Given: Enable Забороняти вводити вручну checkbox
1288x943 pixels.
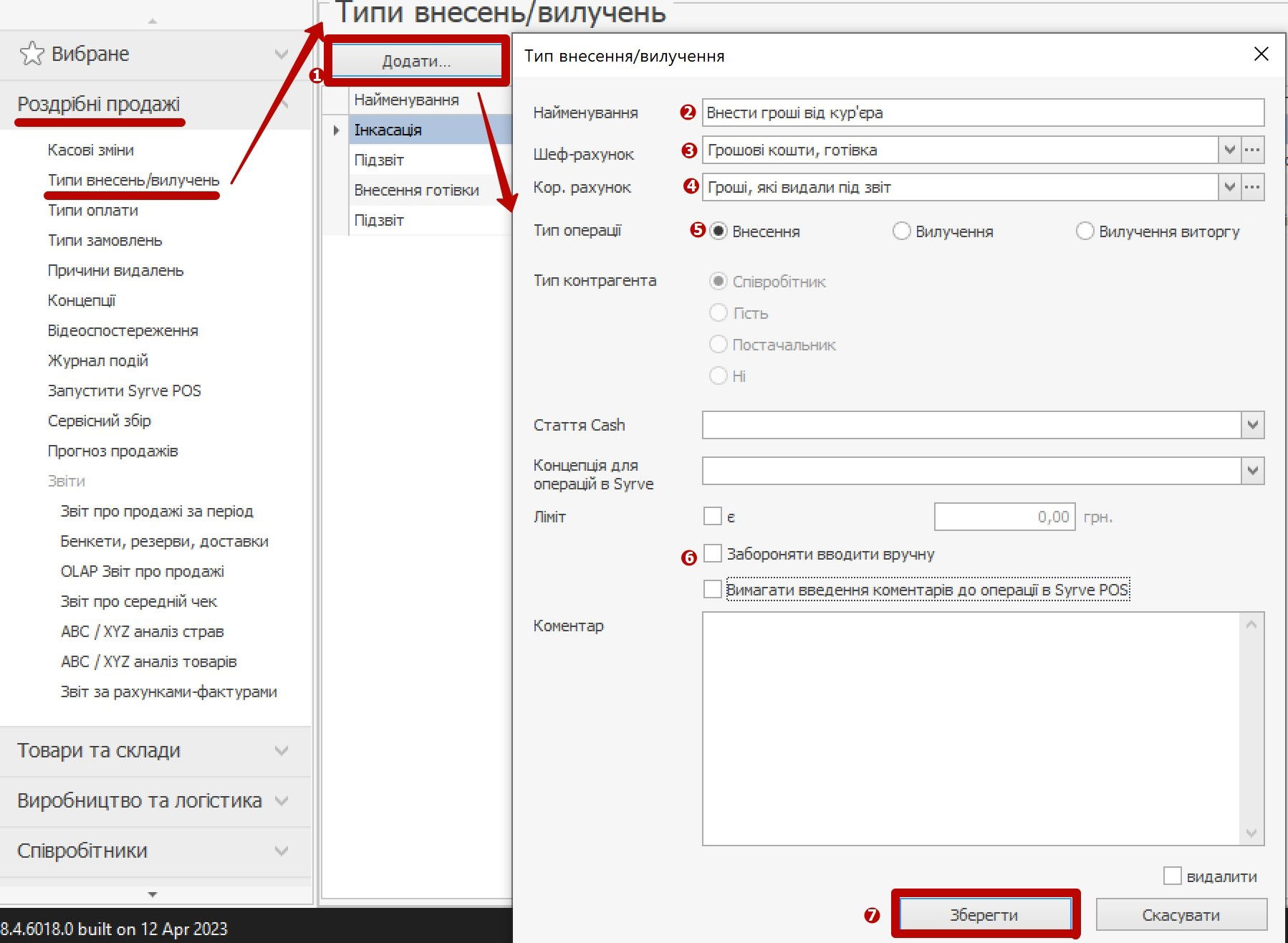Looking at the screenshot, I should click(713, 553).
